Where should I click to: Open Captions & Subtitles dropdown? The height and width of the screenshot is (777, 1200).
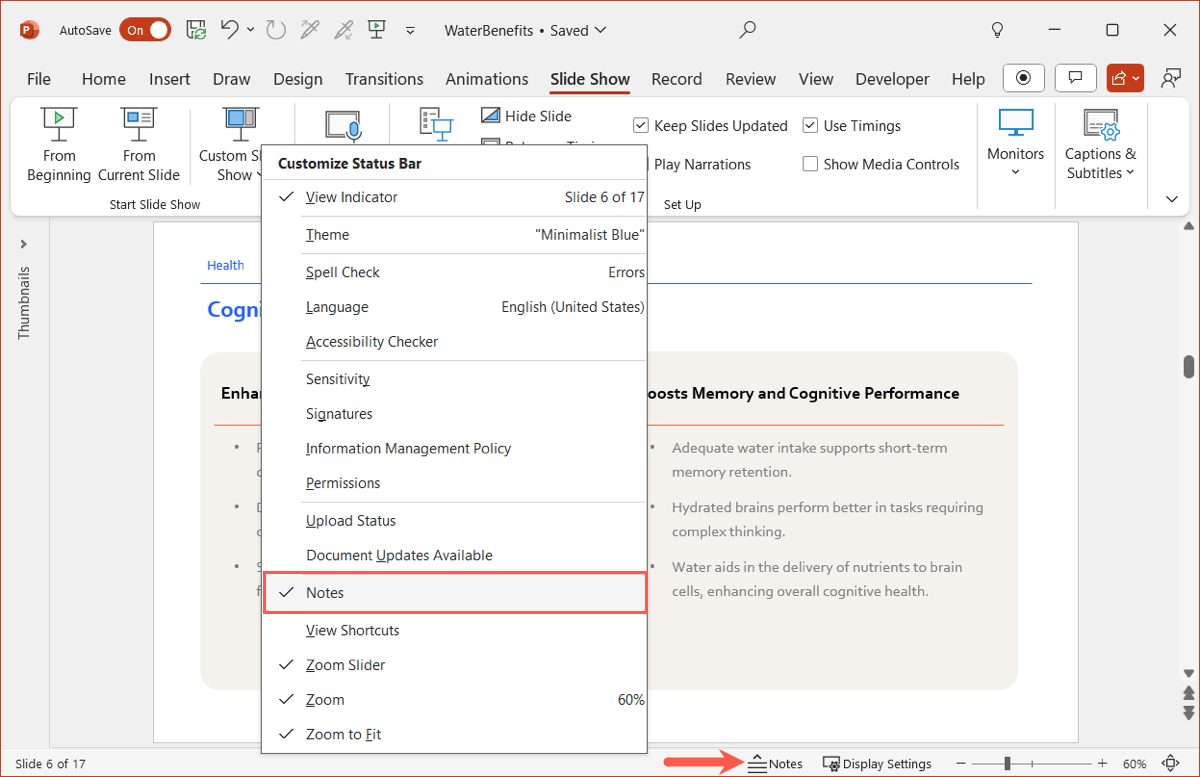point(1100,145)
